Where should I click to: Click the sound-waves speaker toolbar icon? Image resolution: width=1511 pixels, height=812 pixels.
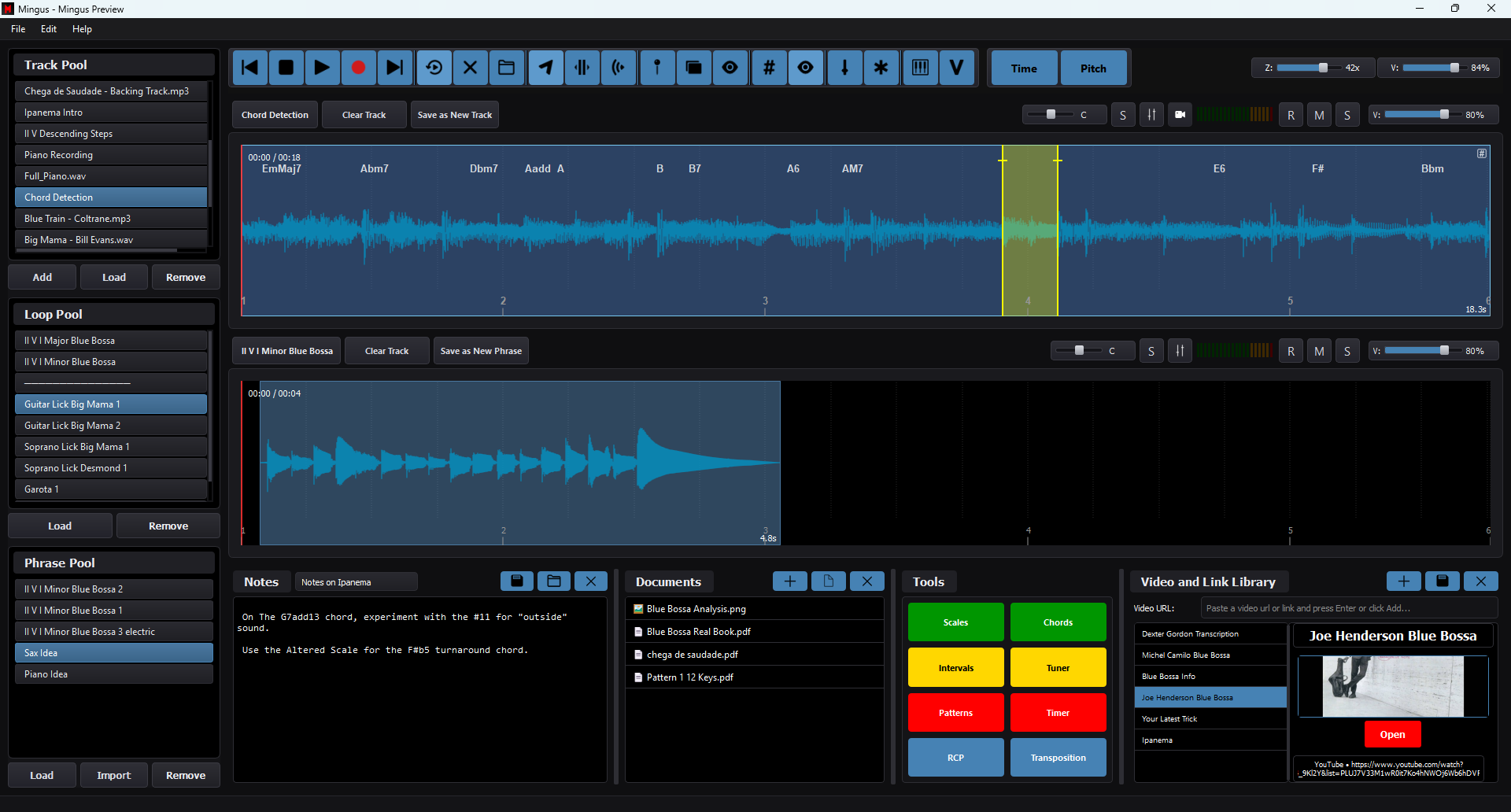pyautogui.click(x=619, y=68)
